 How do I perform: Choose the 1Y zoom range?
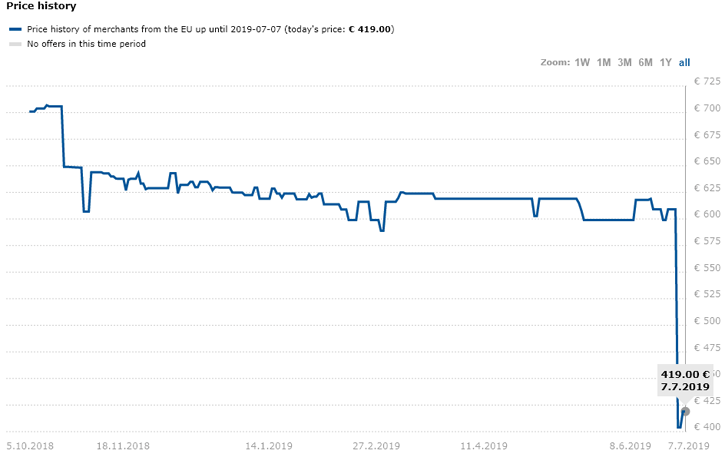coord(665,62)
